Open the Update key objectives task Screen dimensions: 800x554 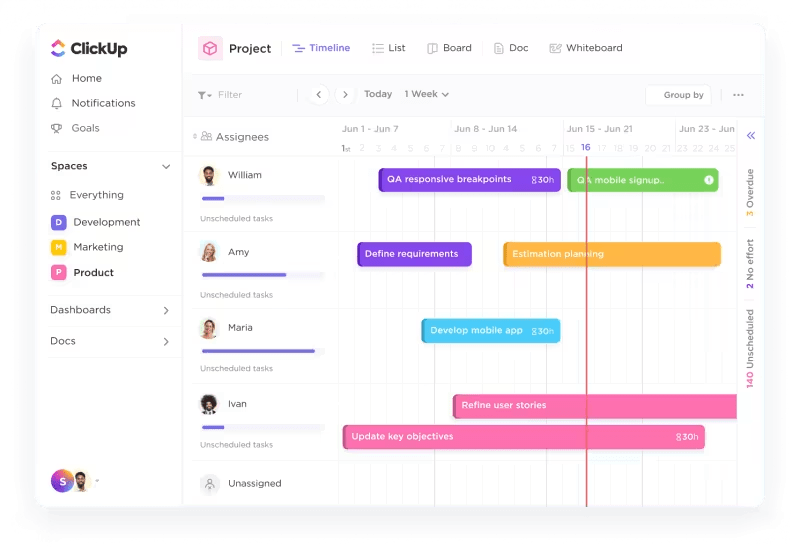(x=523, y=437)
